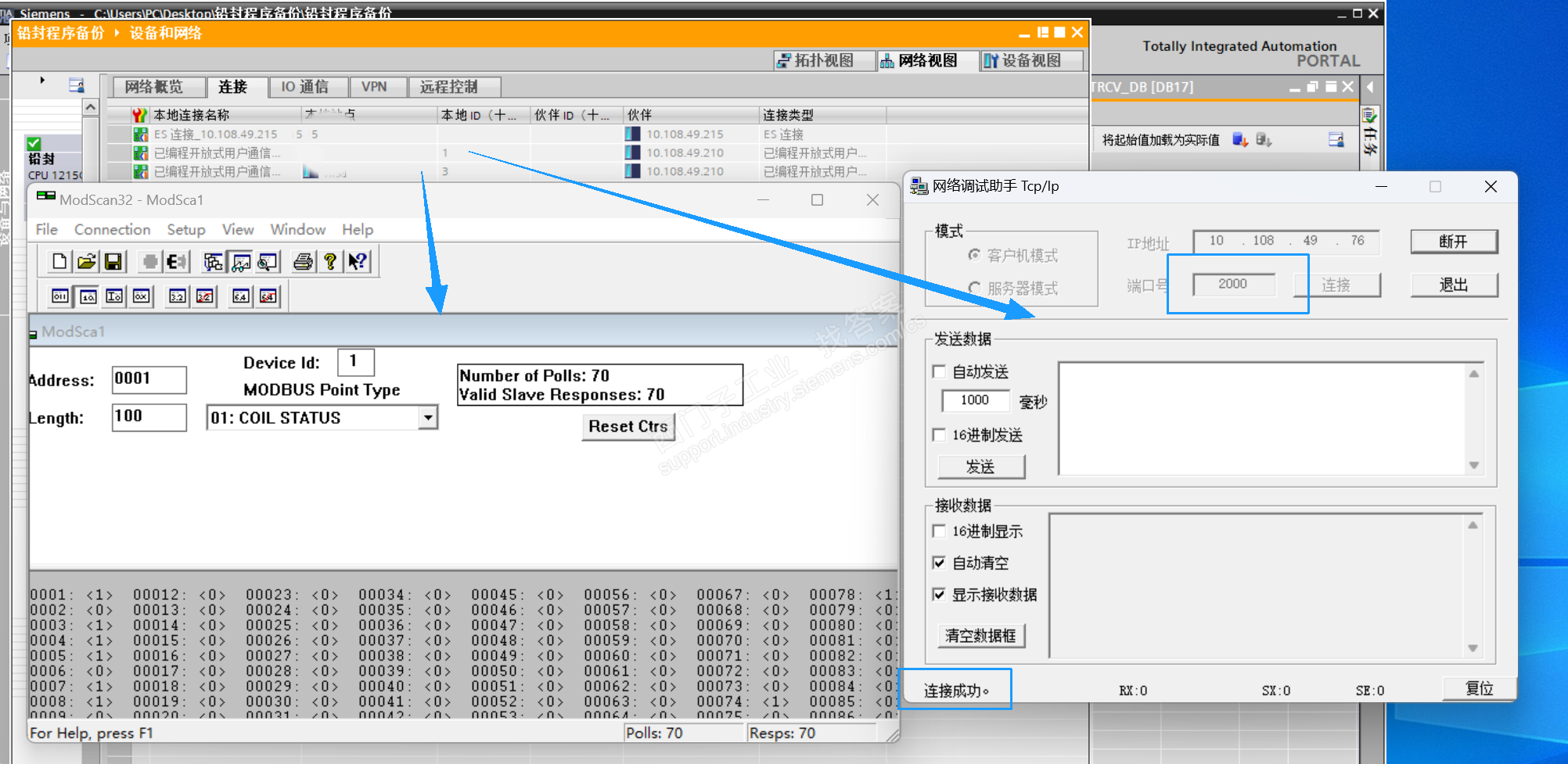Click the 退出 exit button
Screen dimensions: 1568x764
(1454, 285)
